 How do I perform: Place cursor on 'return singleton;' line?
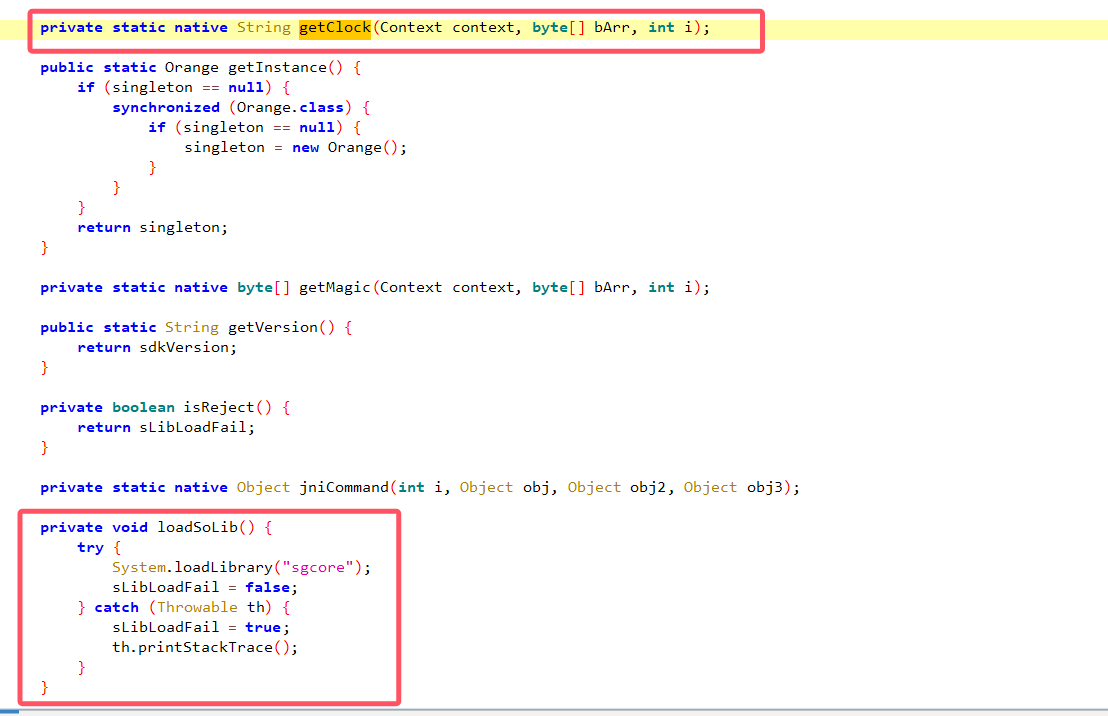[152, 227]
